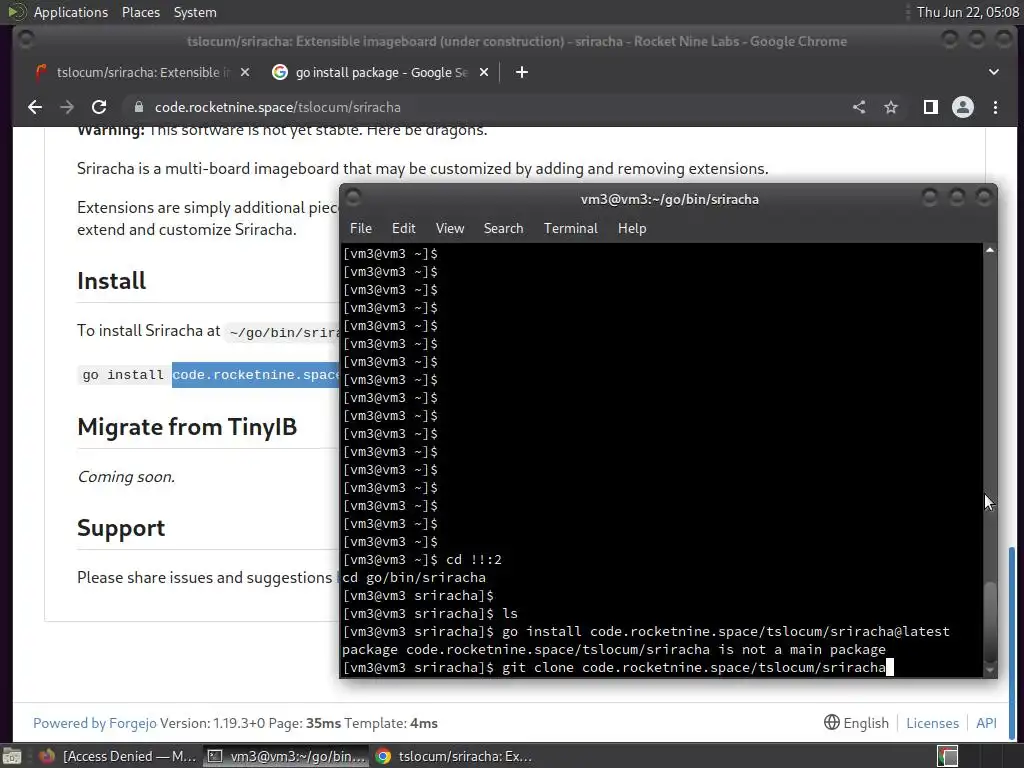Click show desktop icon in bottom panel
This screenshot has width=1024, height=768.
(x=12, y=756)
